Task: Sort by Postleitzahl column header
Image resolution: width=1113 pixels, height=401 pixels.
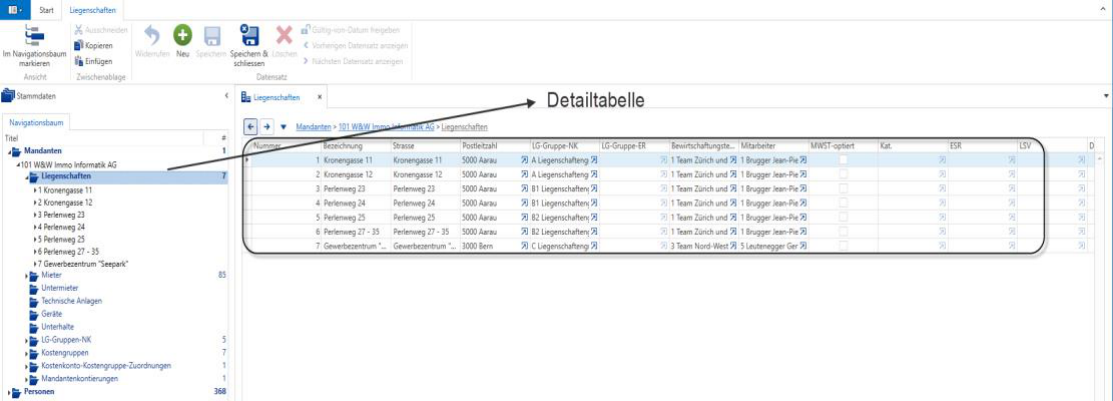Action: click(x=493, y=145)
